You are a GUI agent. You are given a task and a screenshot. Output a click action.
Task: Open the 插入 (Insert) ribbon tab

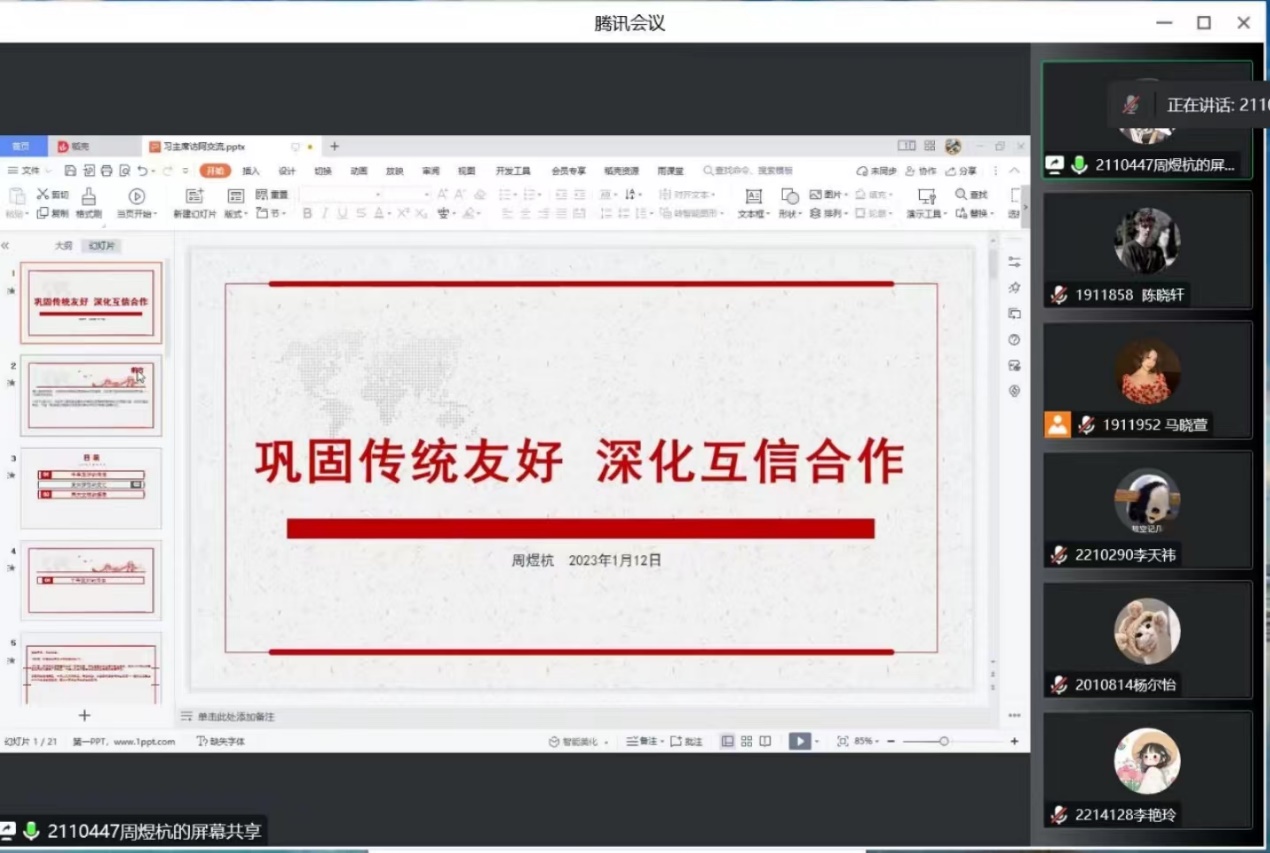click(251, 171)
